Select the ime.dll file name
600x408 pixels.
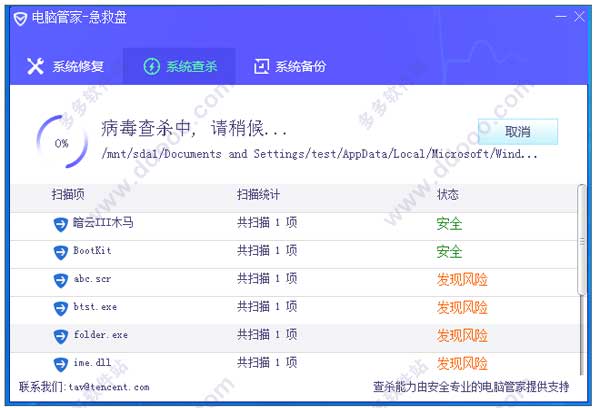[x=92, y=362]
